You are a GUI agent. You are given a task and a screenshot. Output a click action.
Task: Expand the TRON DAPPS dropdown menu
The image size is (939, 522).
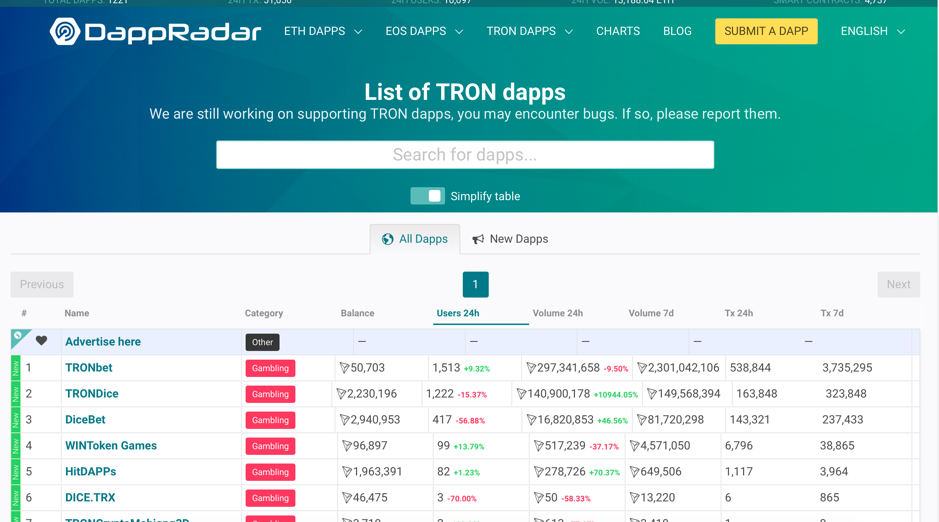coord(529,31)
